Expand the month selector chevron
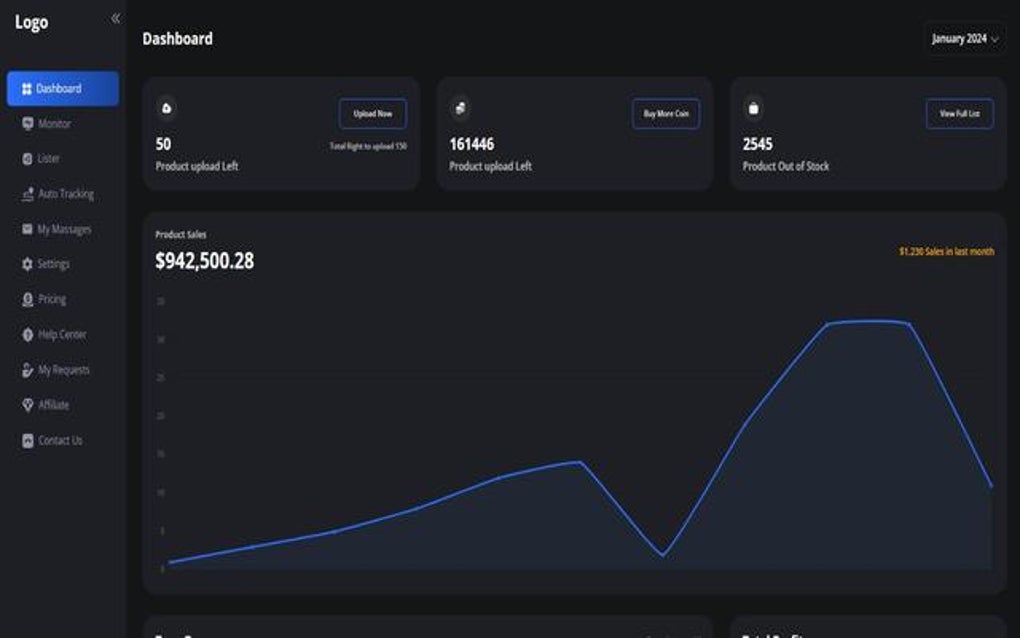 click(995, 39)
